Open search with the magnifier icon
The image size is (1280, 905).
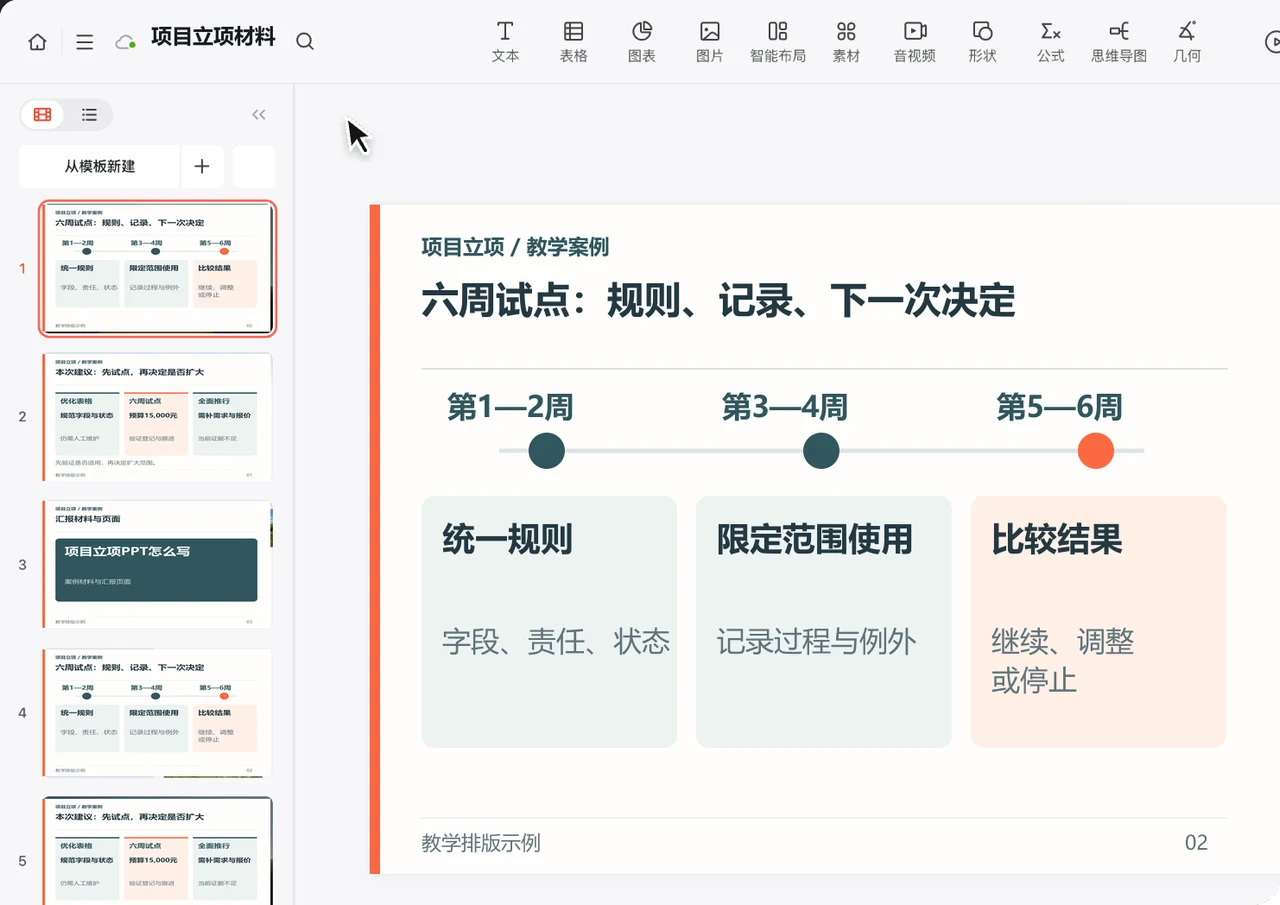(305, 41)
